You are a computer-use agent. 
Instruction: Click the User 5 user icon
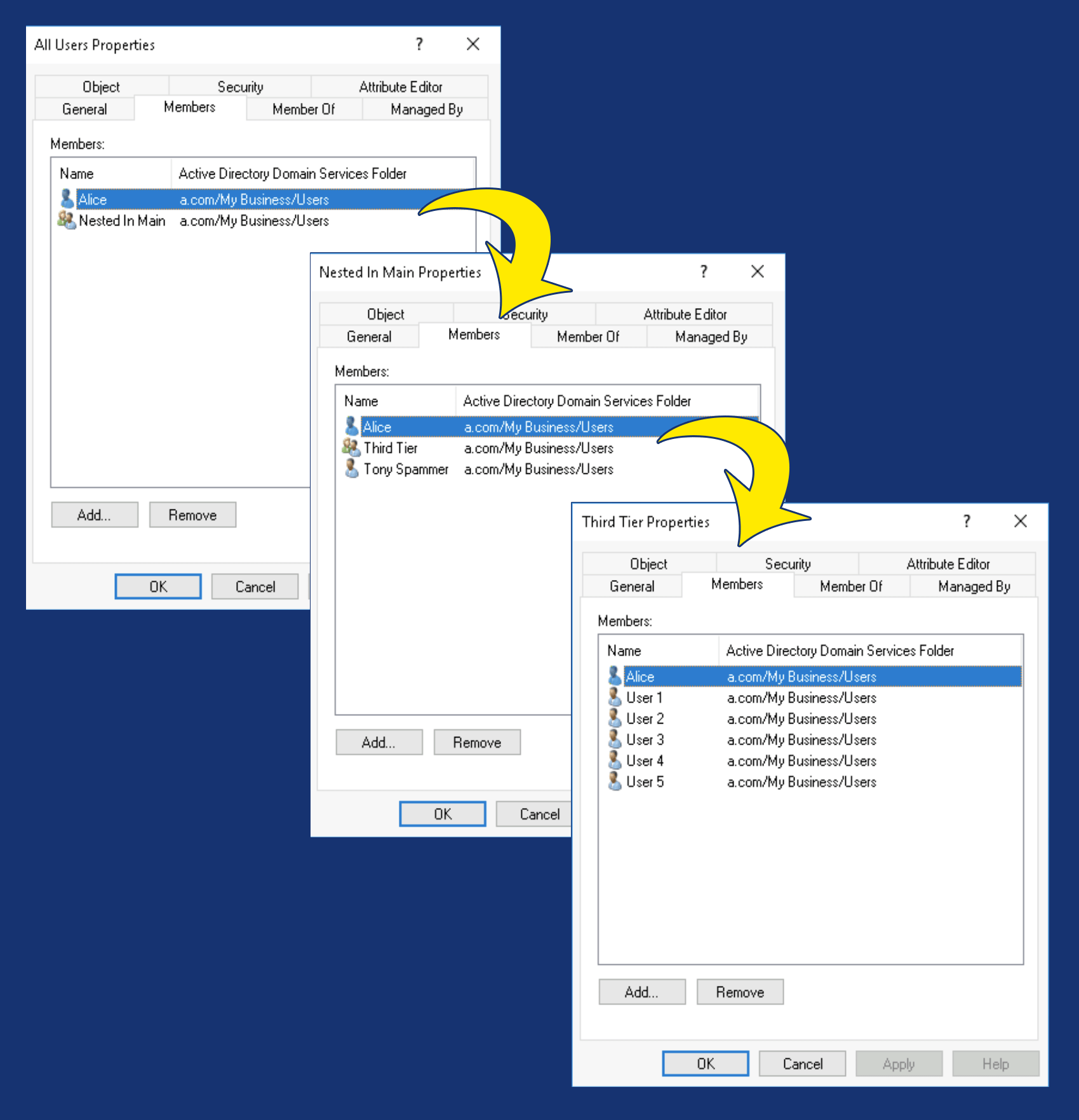[614, 781]
